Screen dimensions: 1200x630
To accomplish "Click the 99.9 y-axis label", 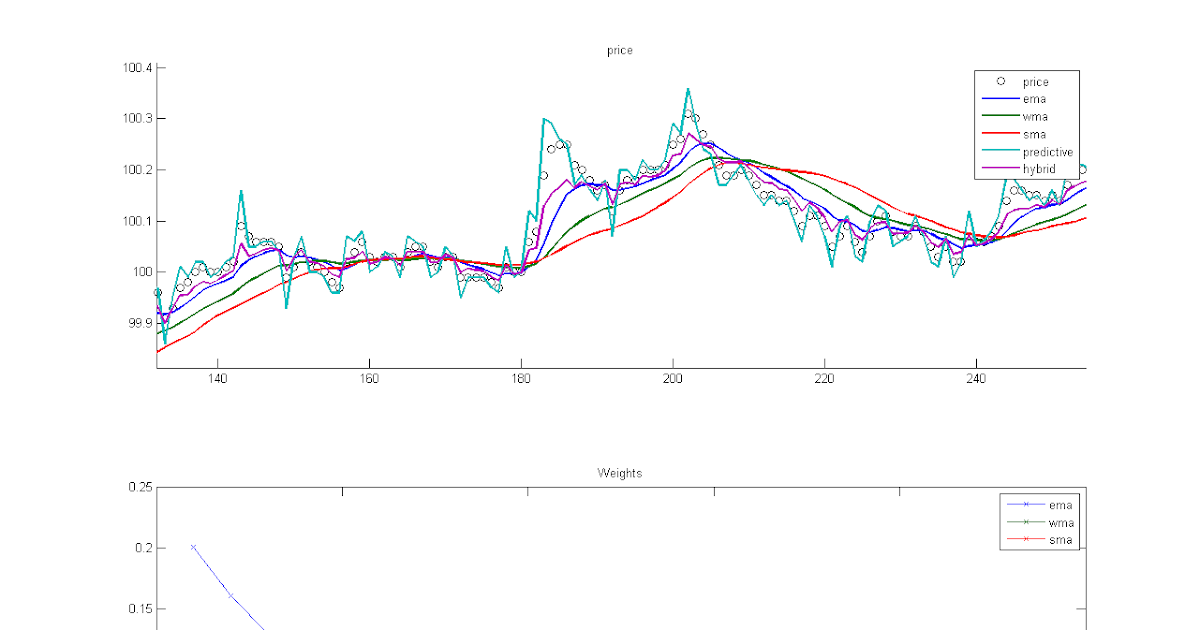I will 139,323.
